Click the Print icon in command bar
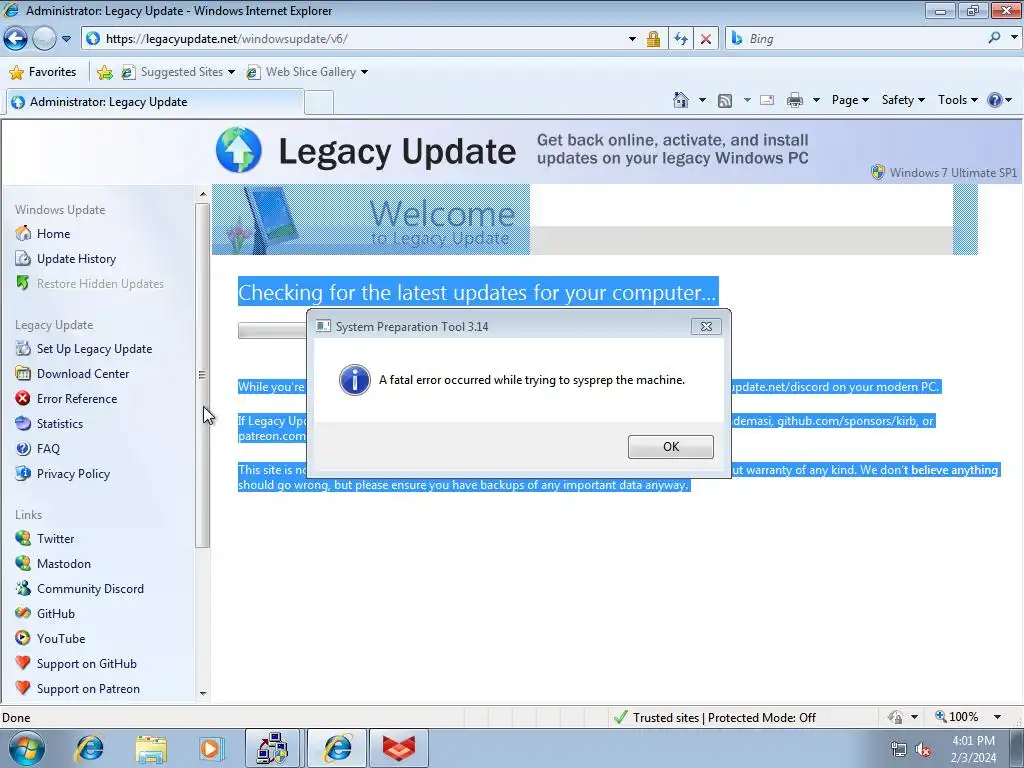The width and height of the screenshot is (1024, 768). 795,100
